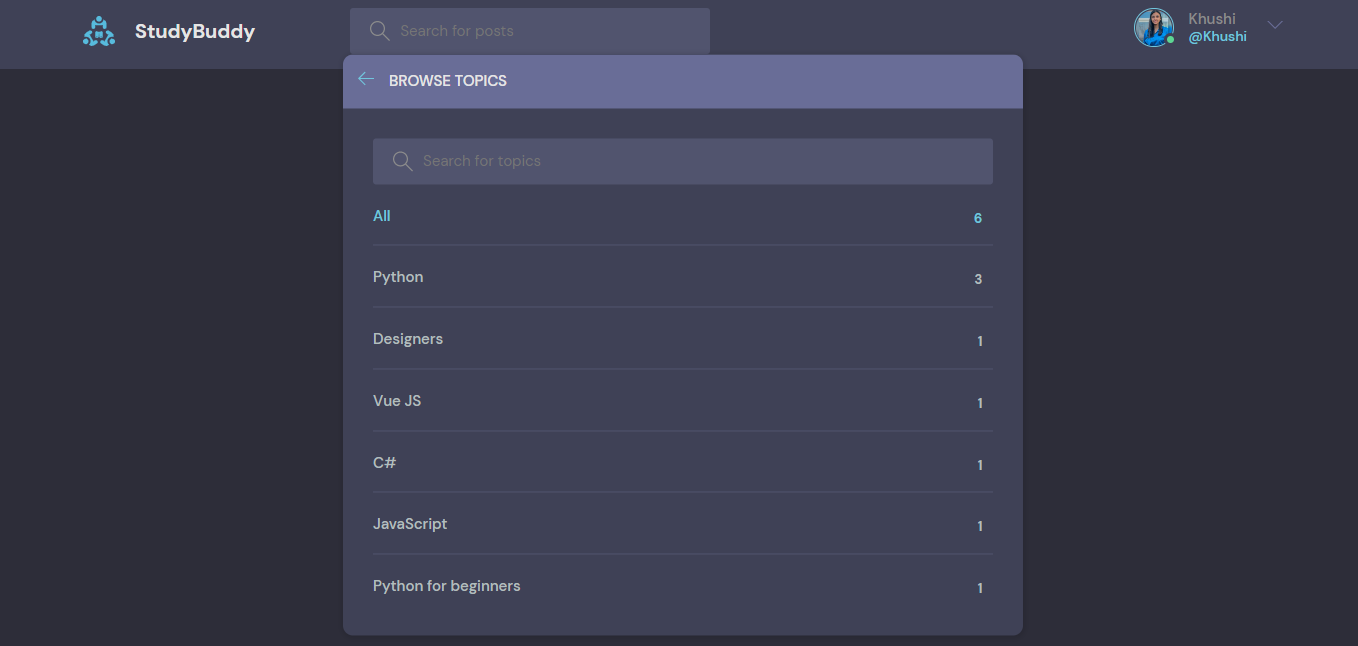Click the StudyBuddy logo icon
The height and width of the screenshot is (646, 1358).
(x=98, y=30)
